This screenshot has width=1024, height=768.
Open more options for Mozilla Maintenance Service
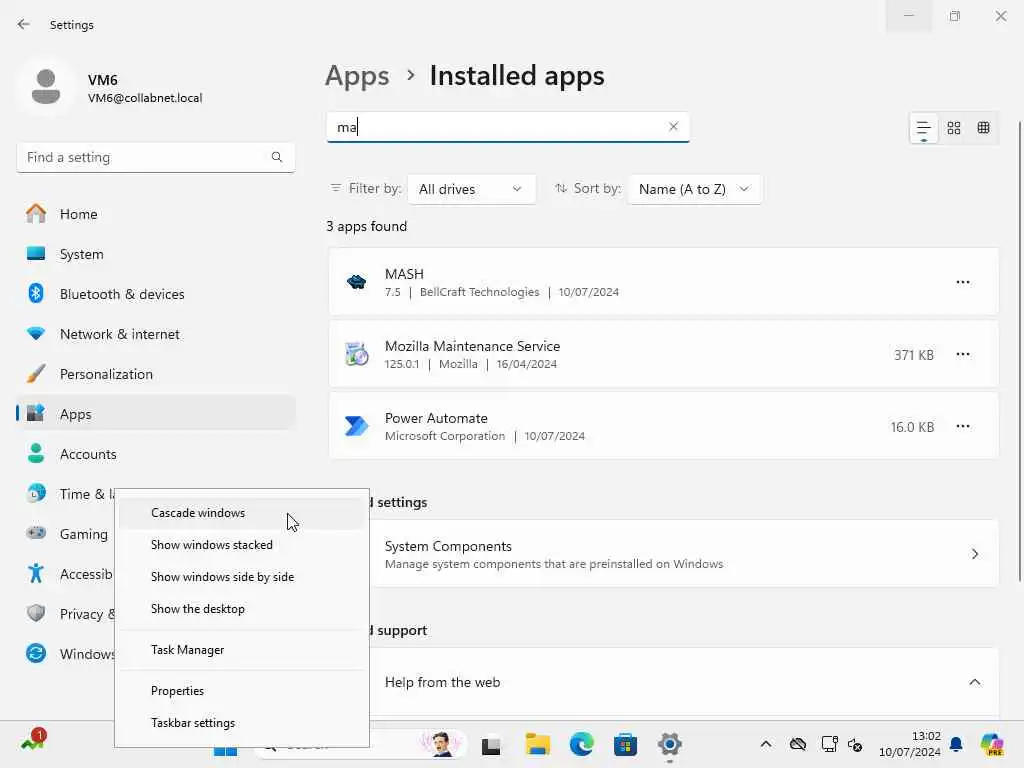963,354
